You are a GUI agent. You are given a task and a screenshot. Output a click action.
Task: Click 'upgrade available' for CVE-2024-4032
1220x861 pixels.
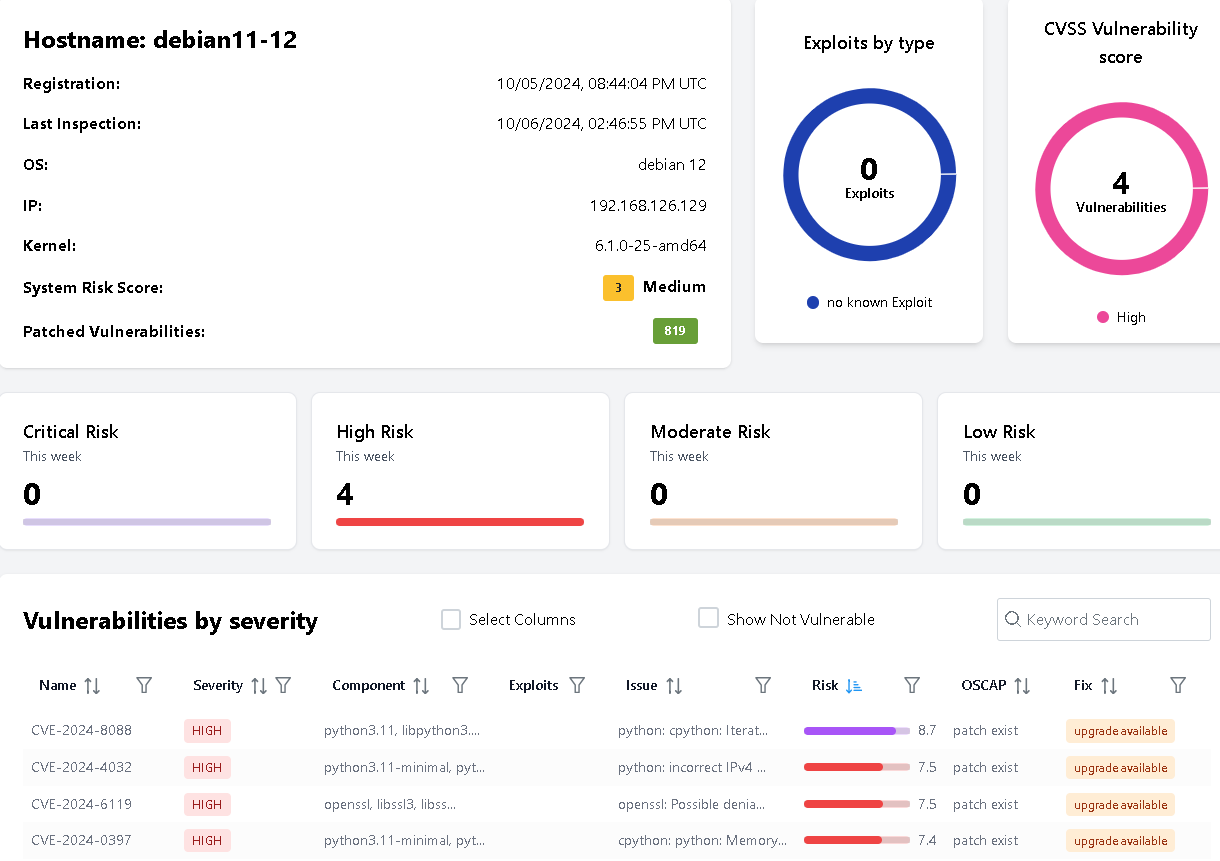1120,767
